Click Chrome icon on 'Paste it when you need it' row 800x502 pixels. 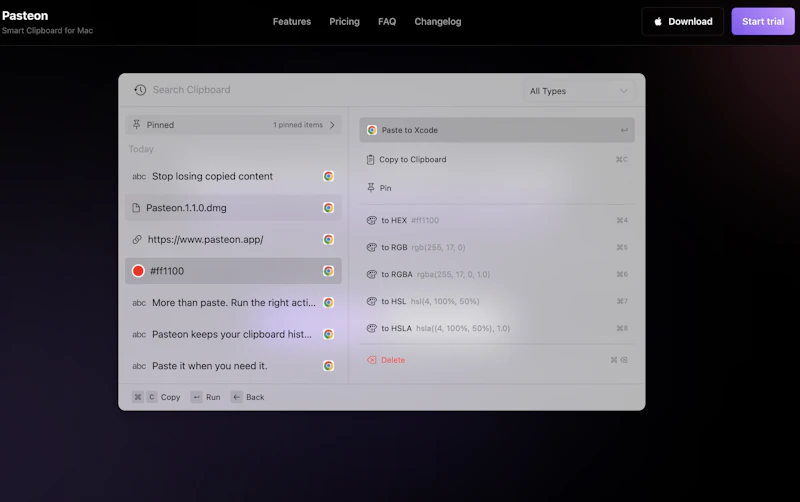point(329,366)
